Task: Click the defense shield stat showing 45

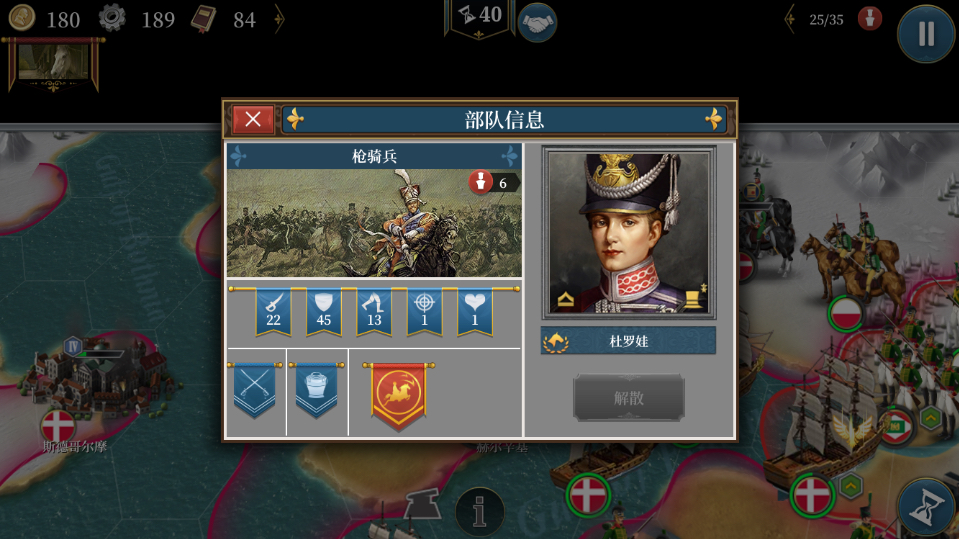Action: [324, 312]
